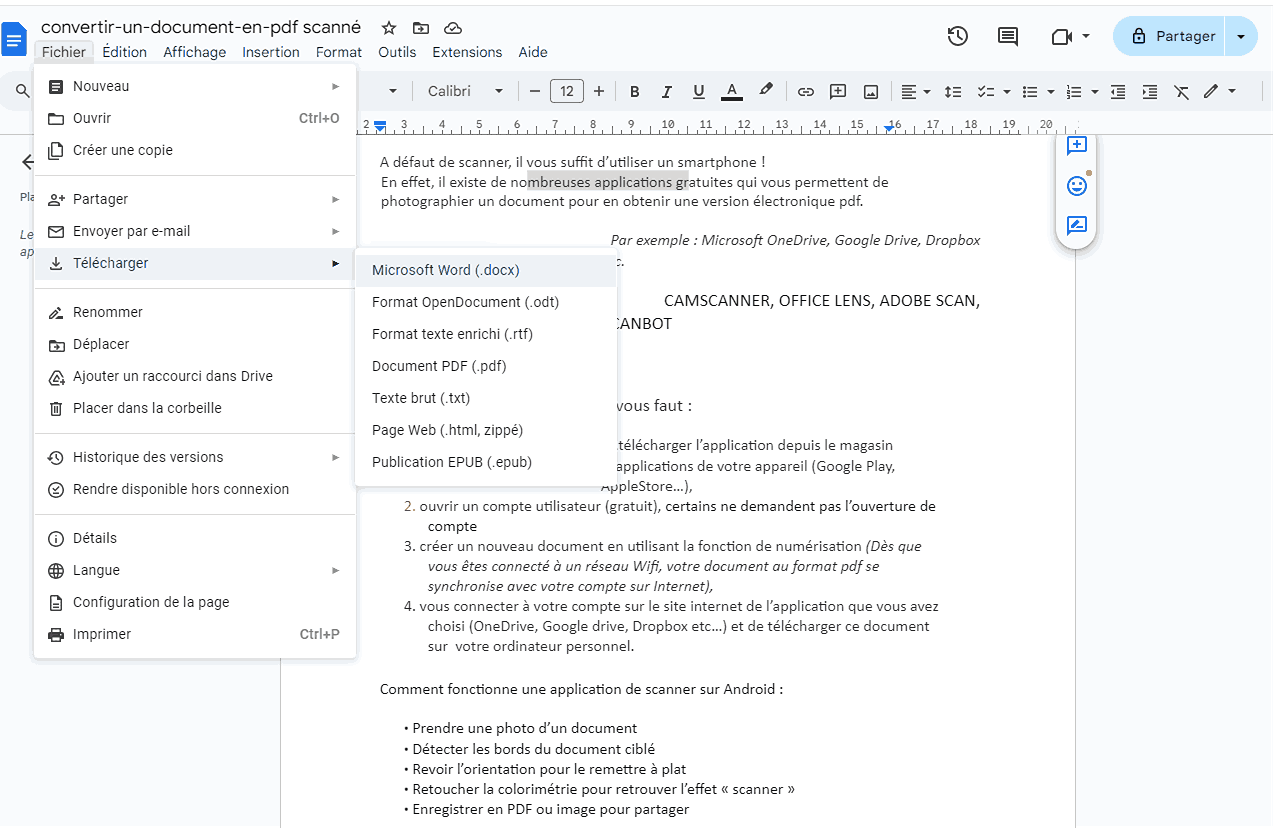Click the Google Docs home icon
Viewport: 1274px width, 830px height.
[14, 39]
